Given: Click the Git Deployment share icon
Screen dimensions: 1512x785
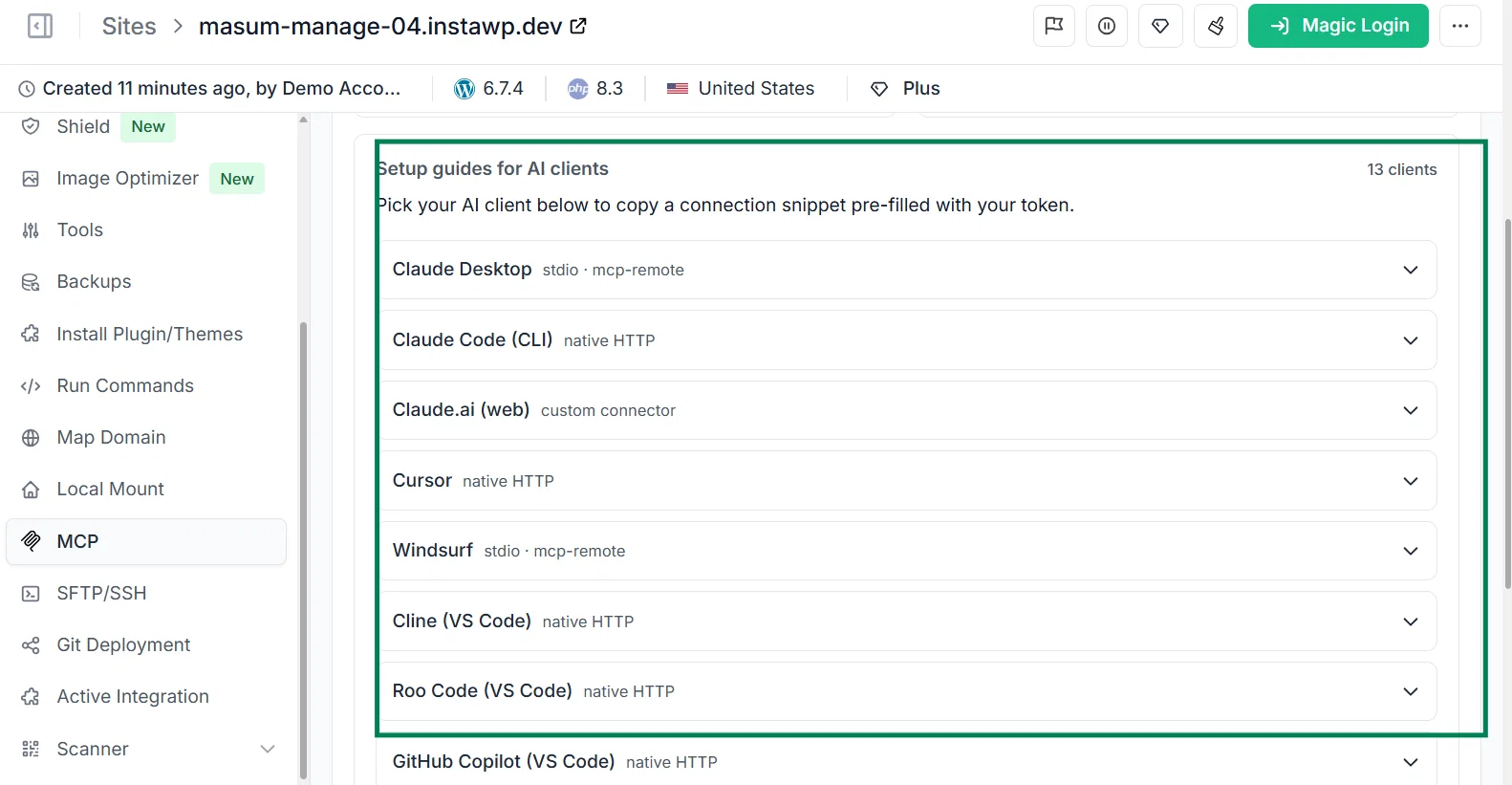Looking at the screenshot, I should click(31, 645).
